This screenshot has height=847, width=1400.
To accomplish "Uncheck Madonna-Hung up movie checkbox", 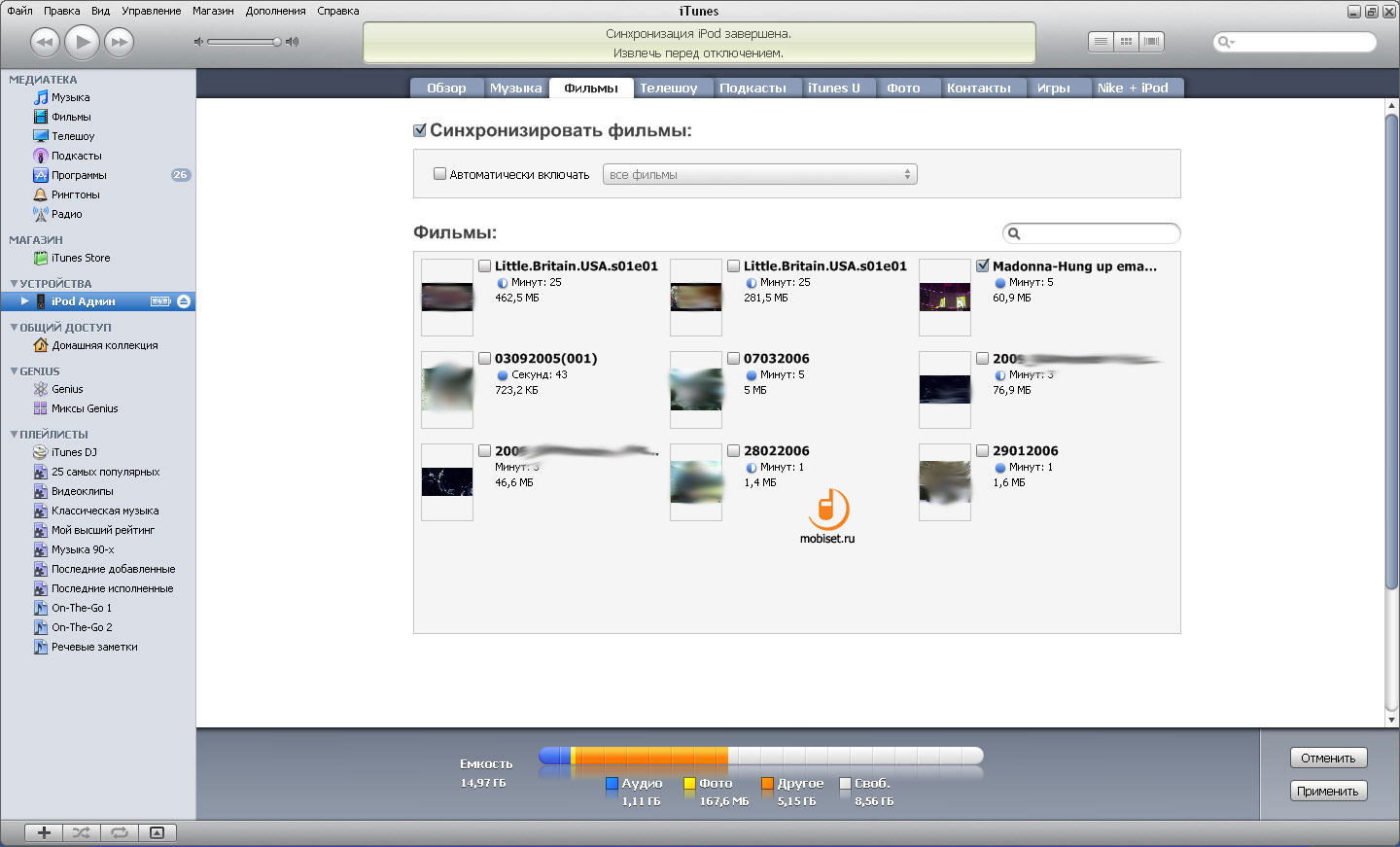I will point(982,265).
